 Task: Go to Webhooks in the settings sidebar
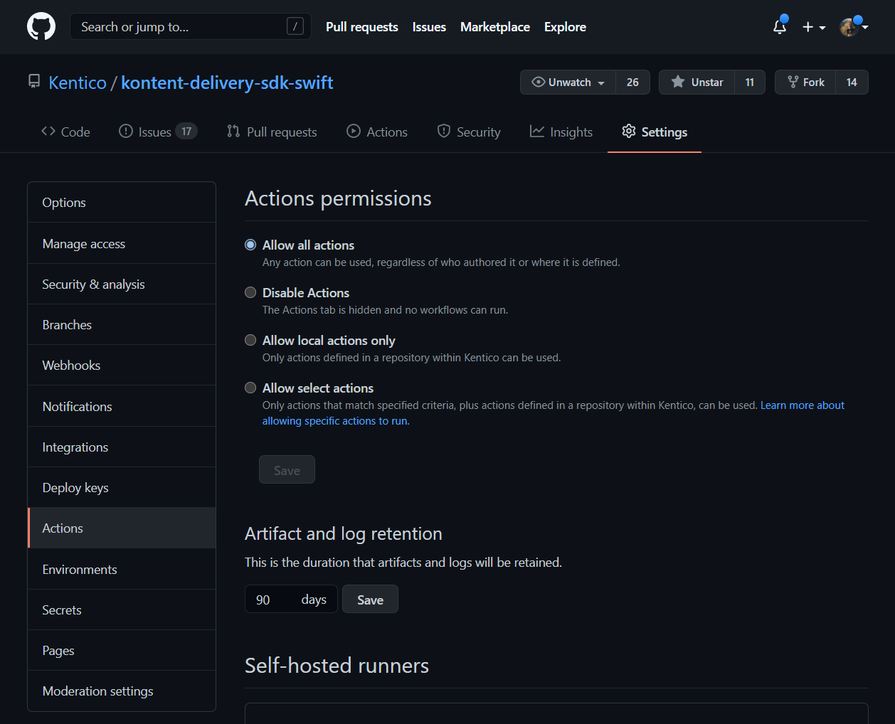71,366
